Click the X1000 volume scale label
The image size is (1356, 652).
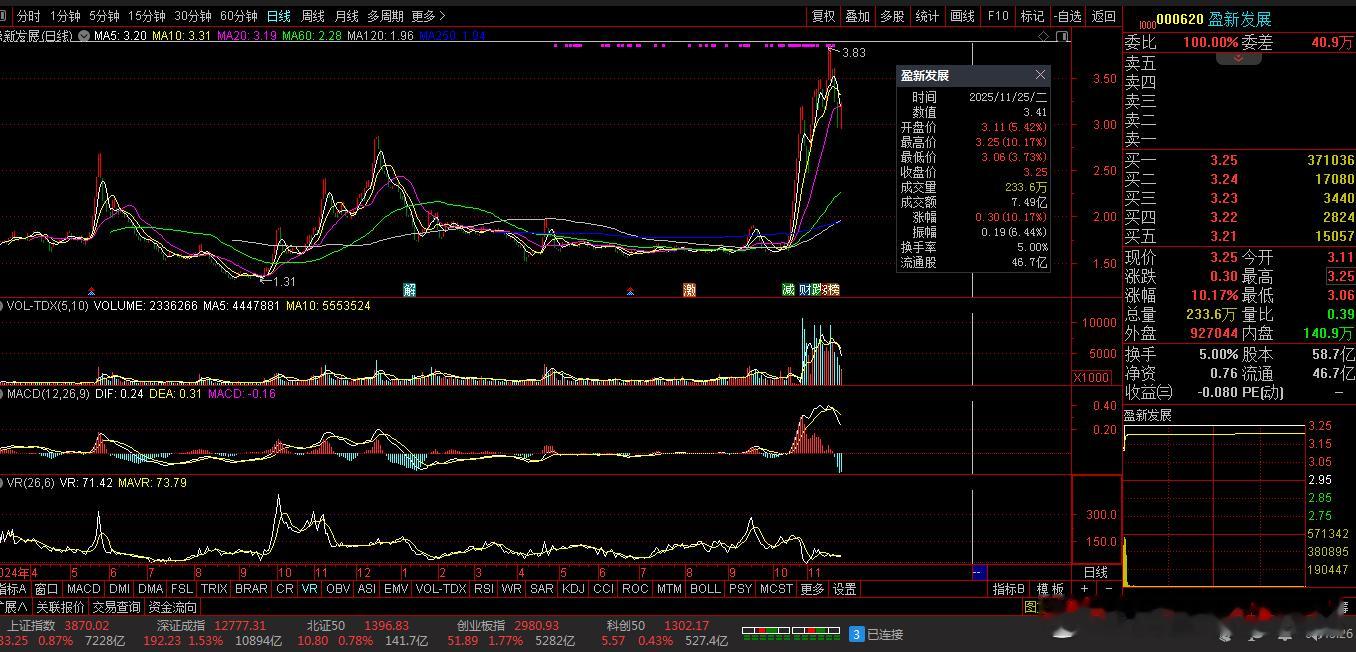(x=1091, y=377)
